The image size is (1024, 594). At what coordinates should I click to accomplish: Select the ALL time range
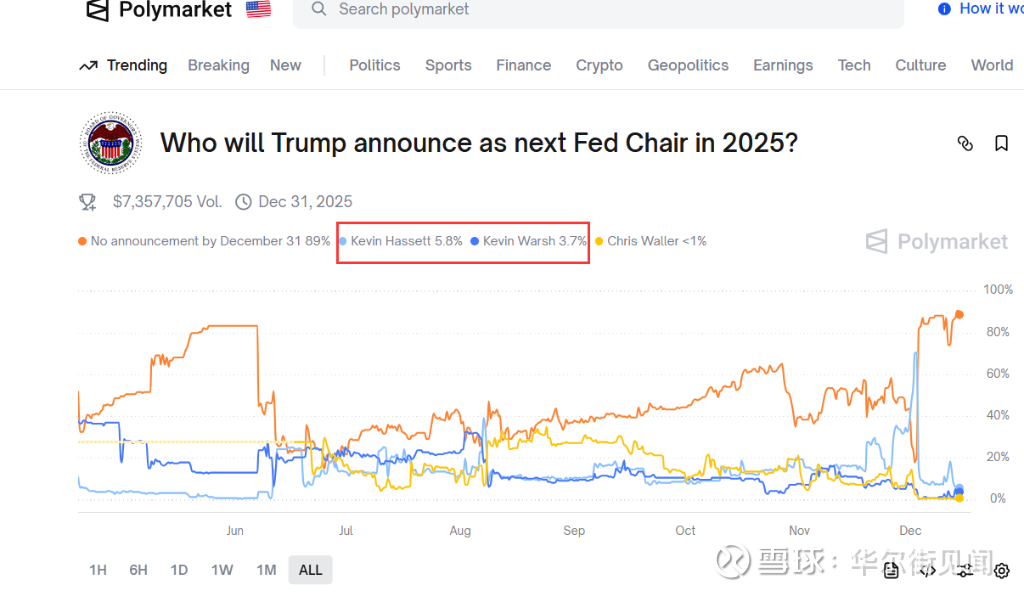(311, 570)
